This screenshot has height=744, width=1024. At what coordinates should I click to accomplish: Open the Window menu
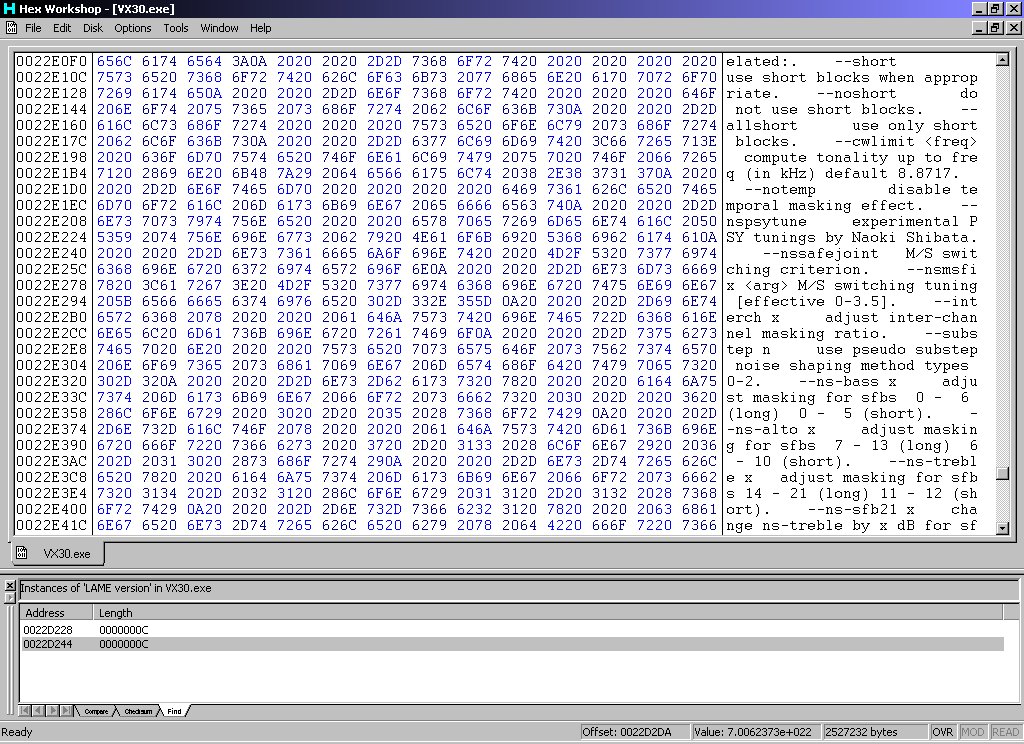(219, 28)
